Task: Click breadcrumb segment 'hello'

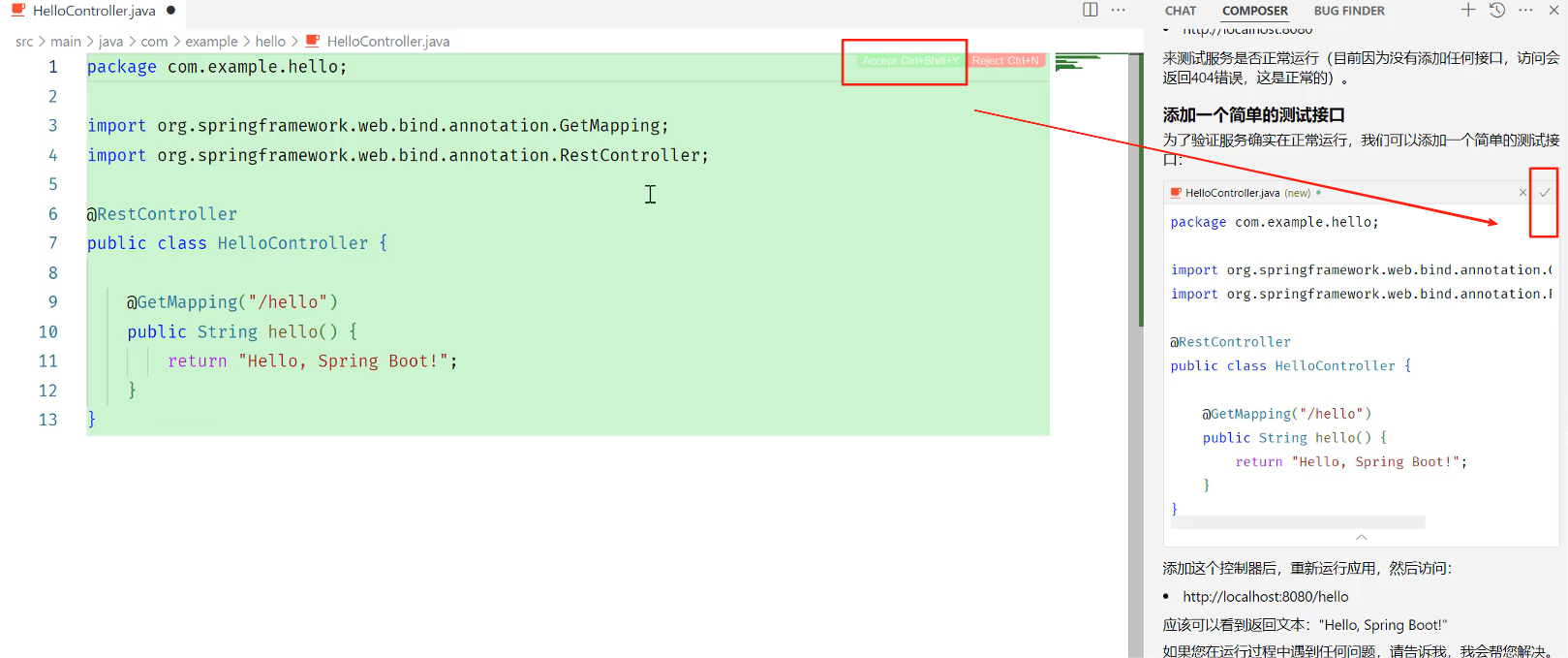Action: coord(270,42)
